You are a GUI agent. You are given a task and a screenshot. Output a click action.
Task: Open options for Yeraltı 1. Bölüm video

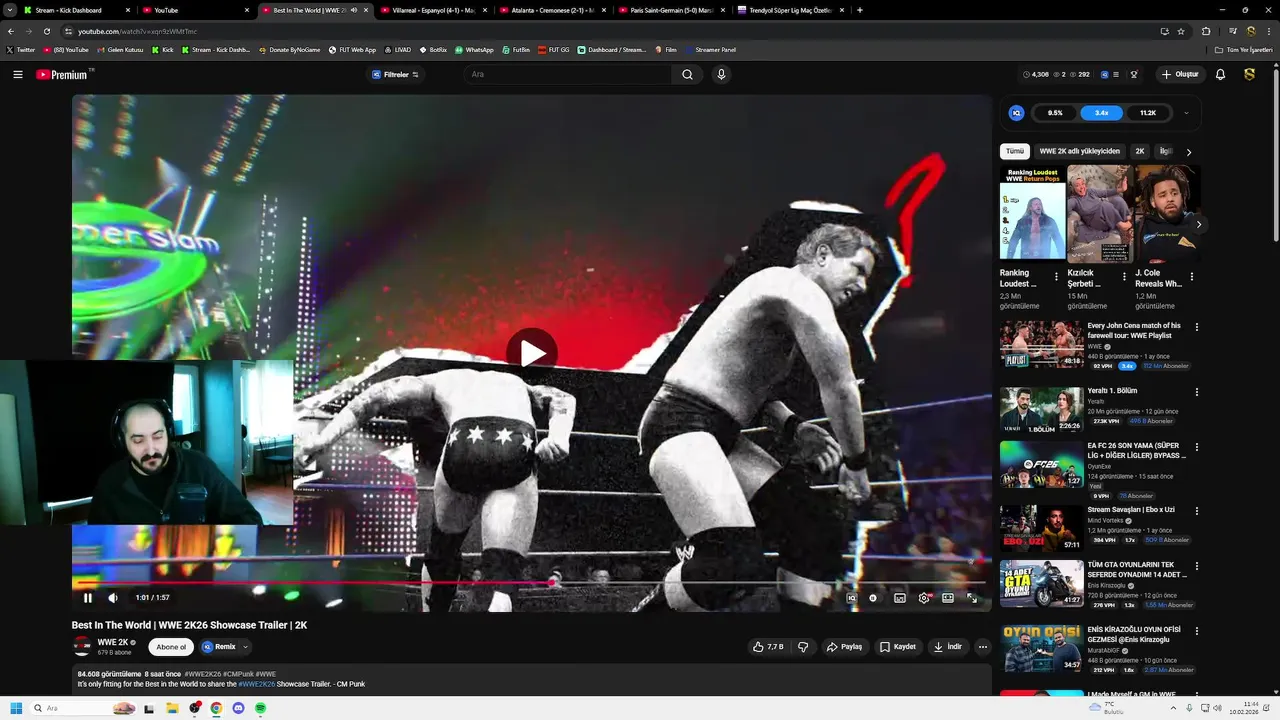1197,392
